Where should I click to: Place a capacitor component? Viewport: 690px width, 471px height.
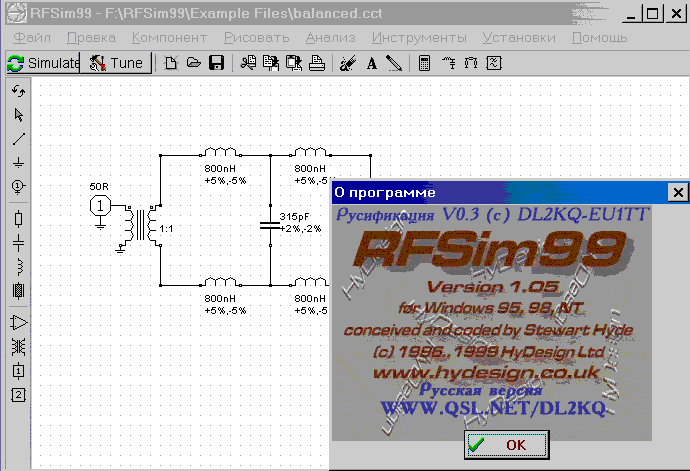pos(18,243)
